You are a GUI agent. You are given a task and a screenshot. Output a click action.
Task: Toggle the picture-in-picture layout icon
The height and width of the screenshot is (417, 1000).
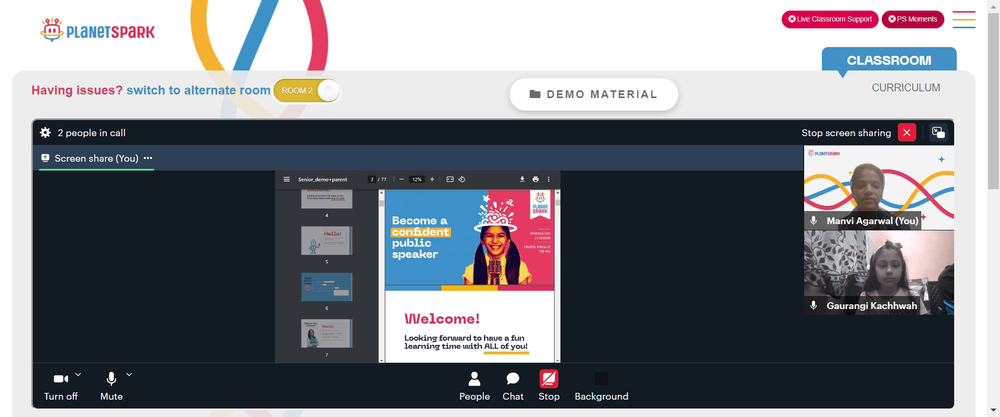click(938, 133)
